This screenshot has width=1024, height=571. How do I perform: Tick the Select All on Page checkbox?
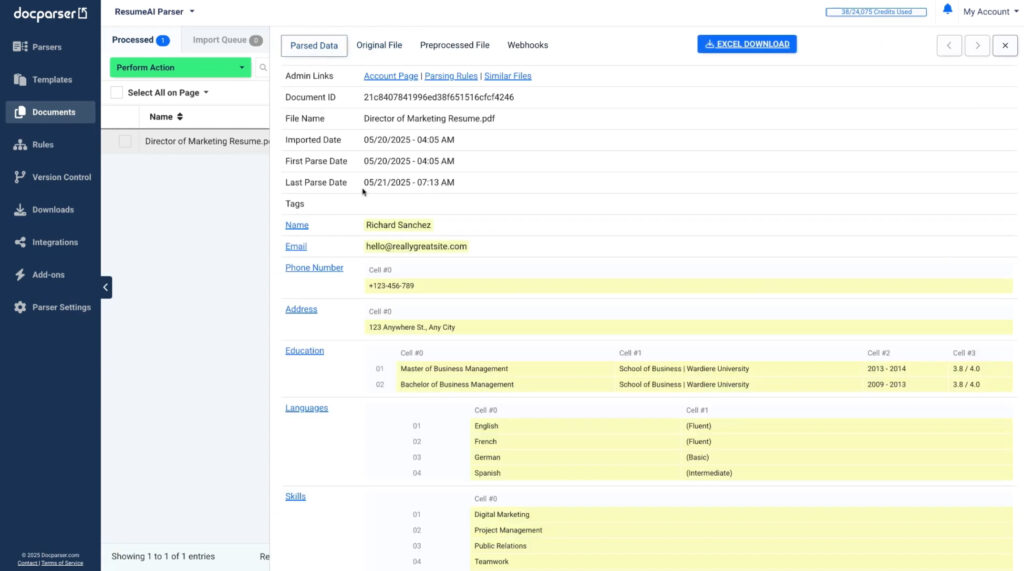coord(116,93)
